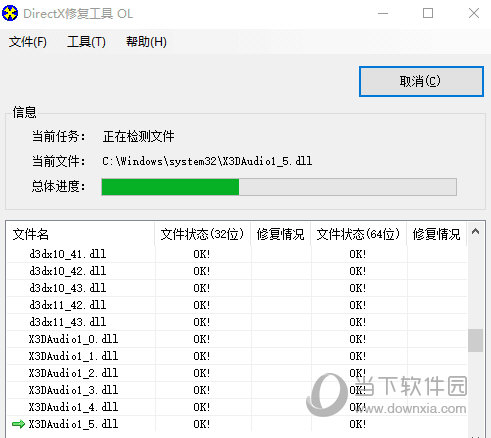Viewport: 491px width, 438px height.
Task: Open the 帮助(H) menu
Action: [x=146, y=42]
